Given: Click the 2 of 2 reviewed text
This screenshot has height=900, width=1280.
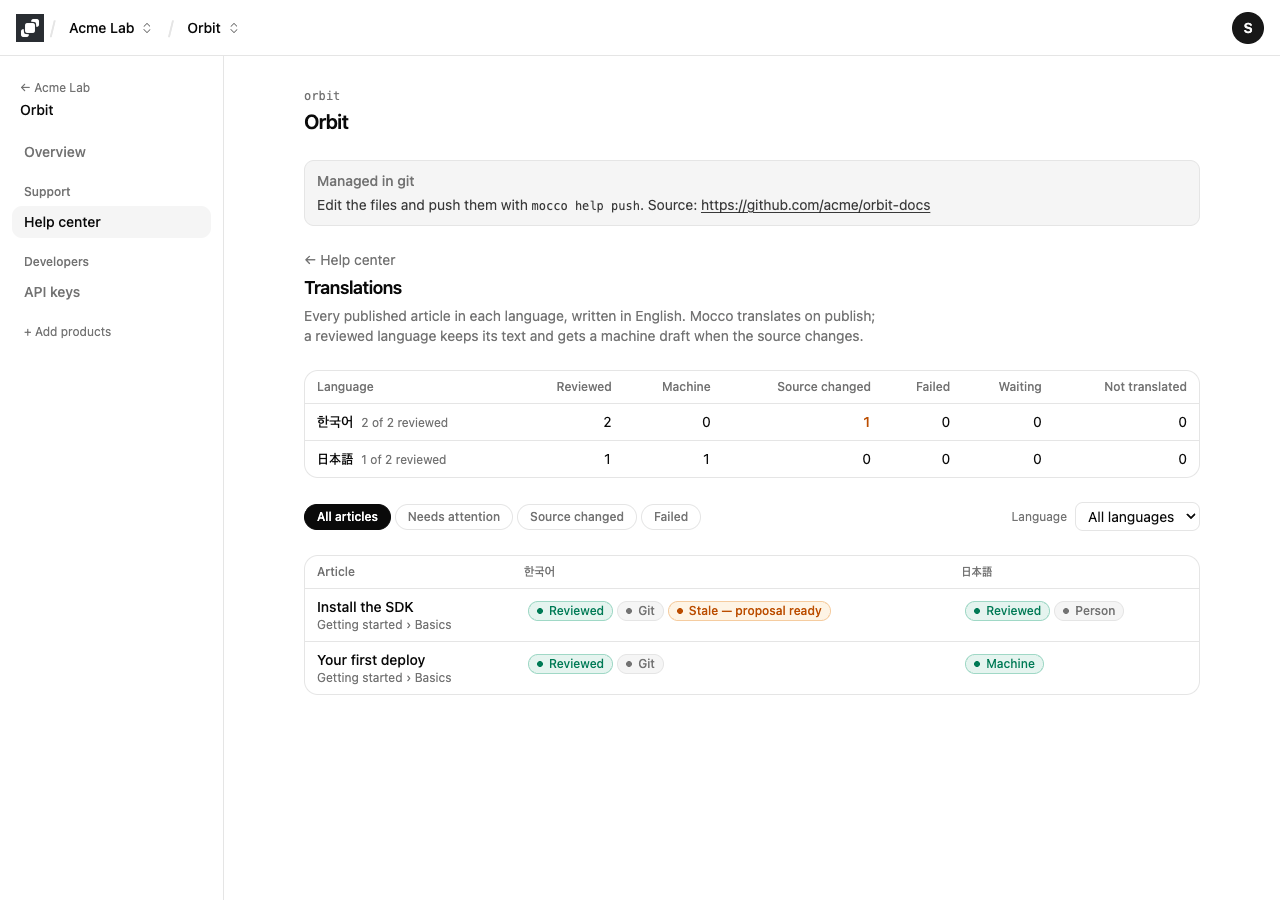Looking at the screenshot, I should (x=404, y=423).
